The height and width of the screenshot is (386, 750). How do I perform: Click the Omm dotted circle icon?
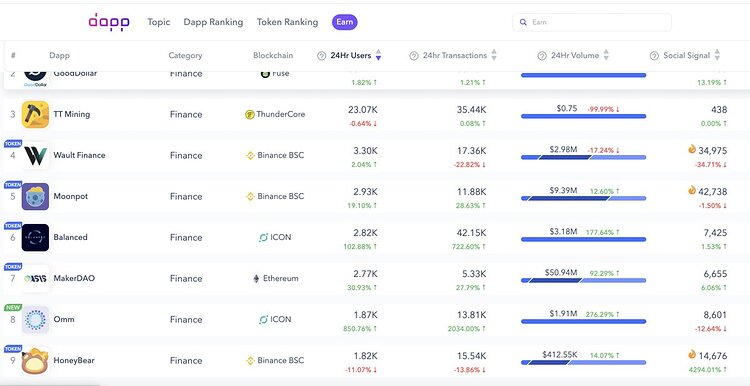pyautogui.click(x=35, y=320)
